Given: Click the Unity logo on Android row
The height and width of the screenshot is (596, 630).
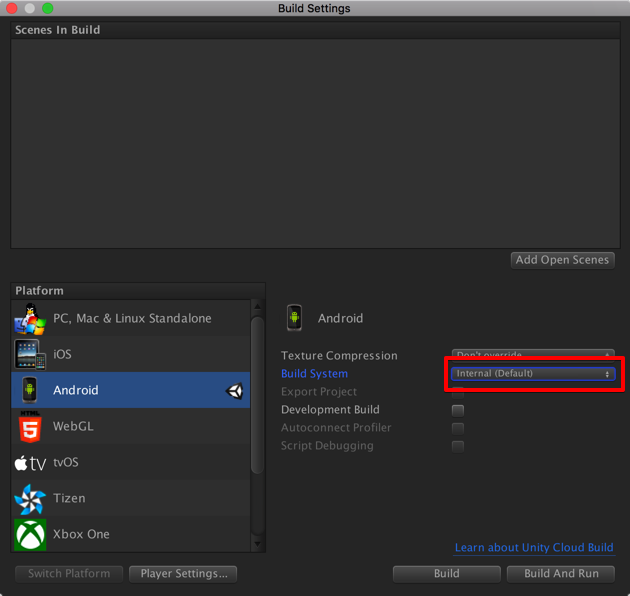Looking at the screenshot, I should tap(235, 391).
